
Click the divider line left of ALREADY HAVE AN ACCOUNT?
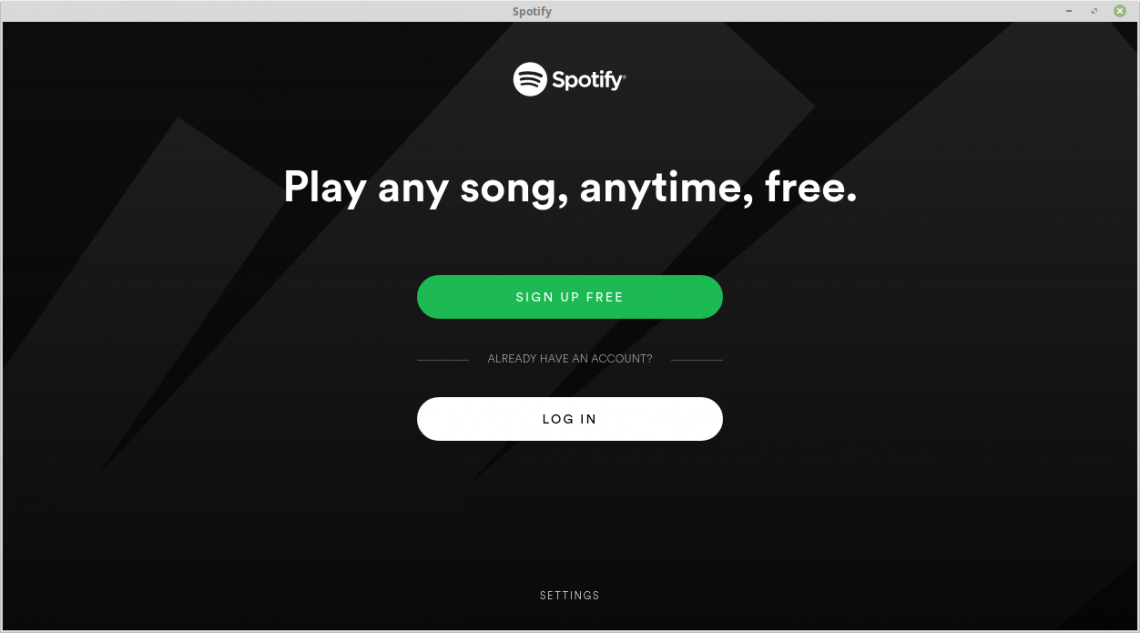click(x=443, y=360)
